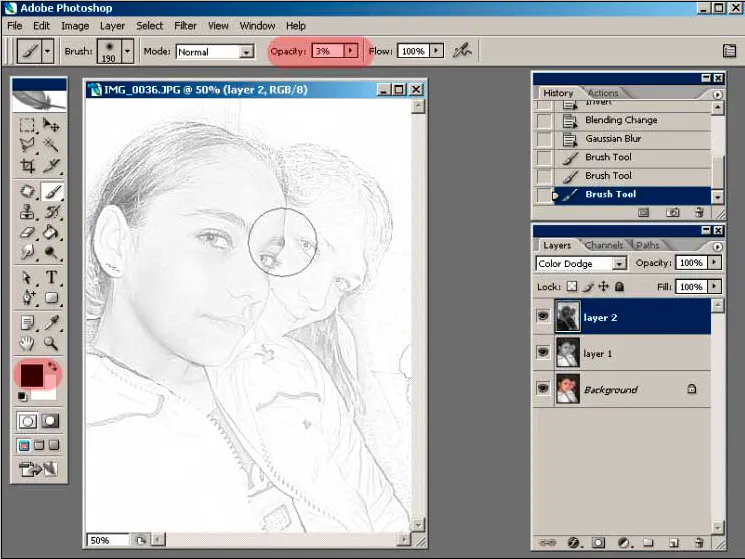This screenshot has height=559, width=745.
Task: Select the Zoom magnifier tool
Action: click(x=51, y=343)
